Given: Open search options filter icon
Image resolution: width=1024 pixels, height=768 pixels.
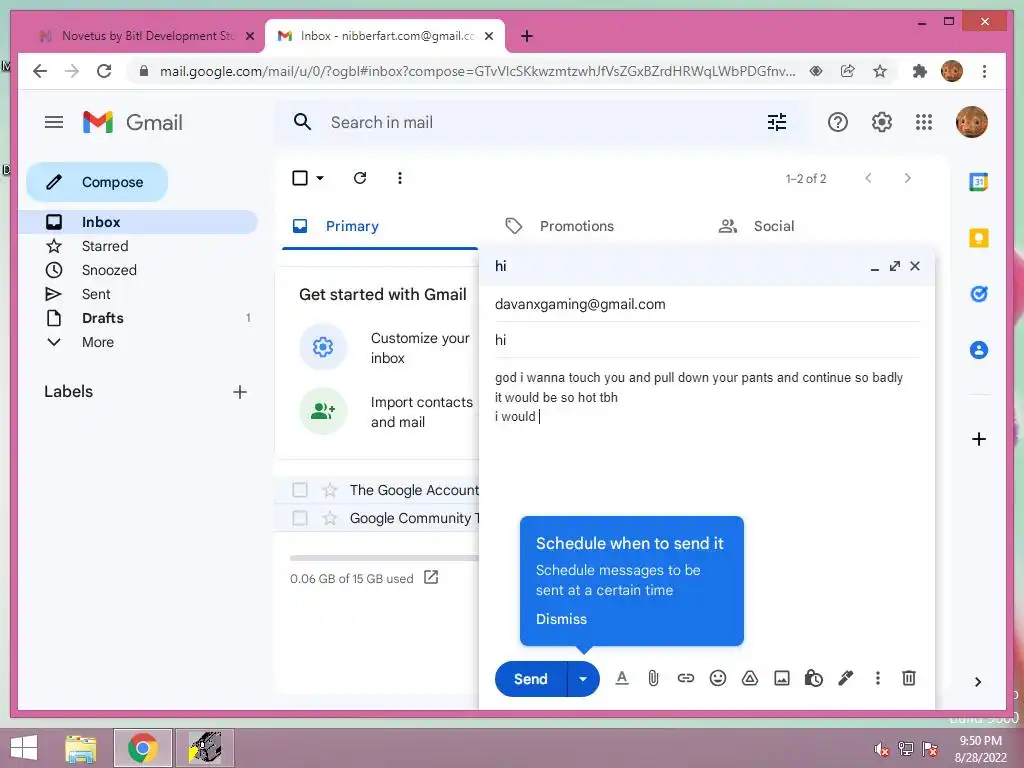Looking at the screenshot, I should (776, 122).
